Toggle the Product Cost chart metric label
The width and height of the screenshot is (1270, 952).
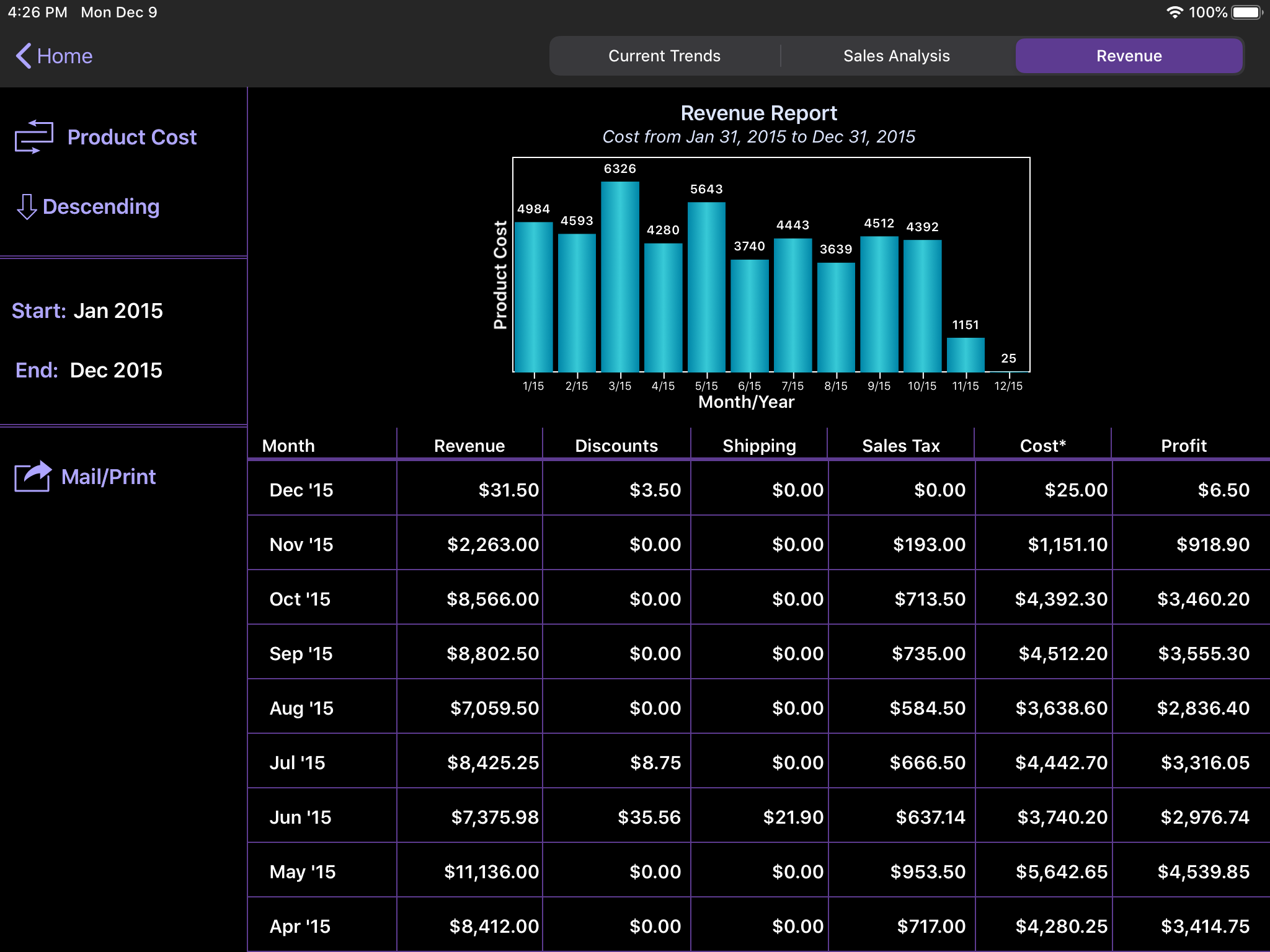pyautogui.click(x=132, y=137)
